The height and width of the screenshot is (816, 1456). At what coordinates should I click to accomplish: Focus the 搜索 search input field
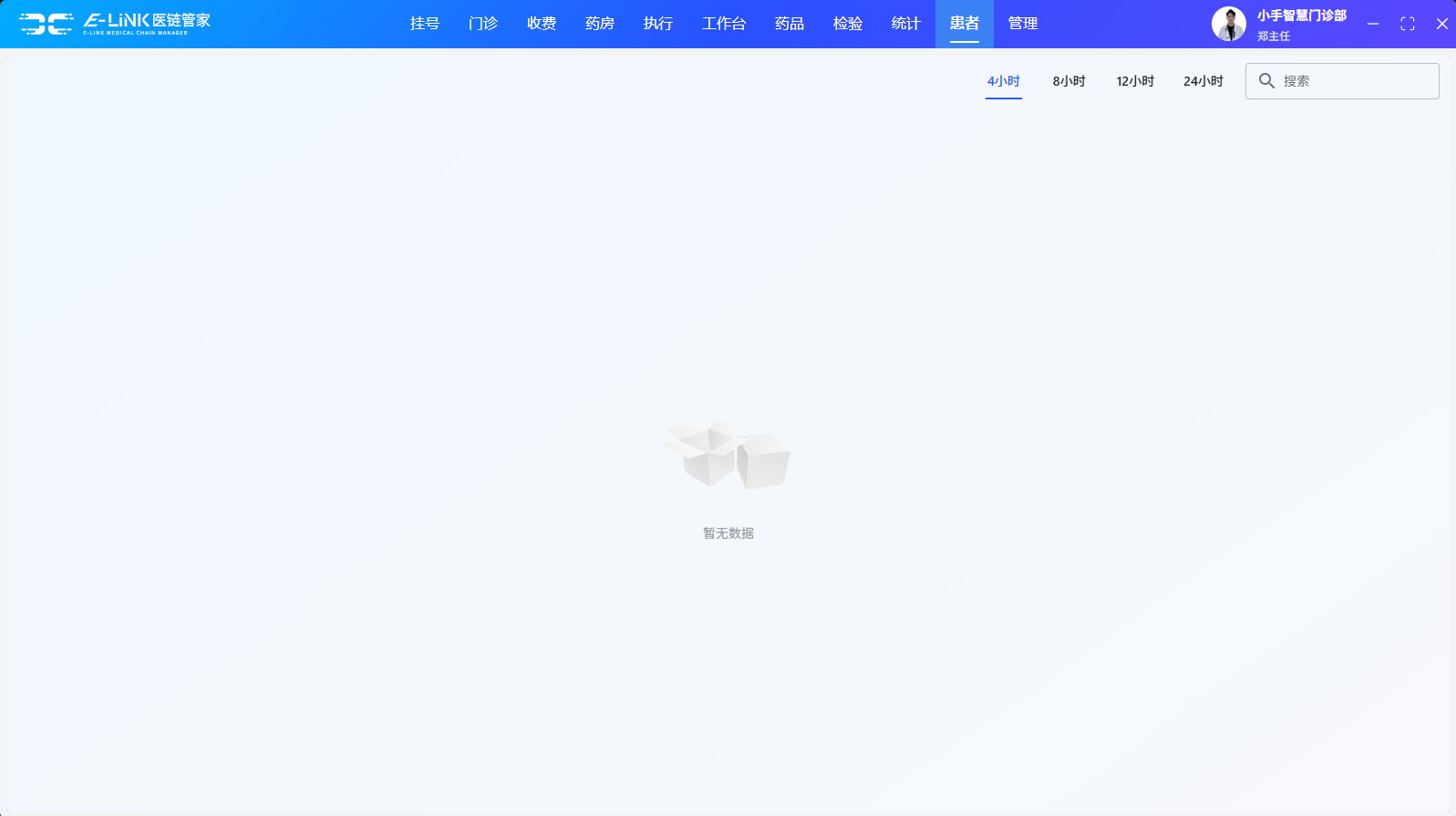1354,81
